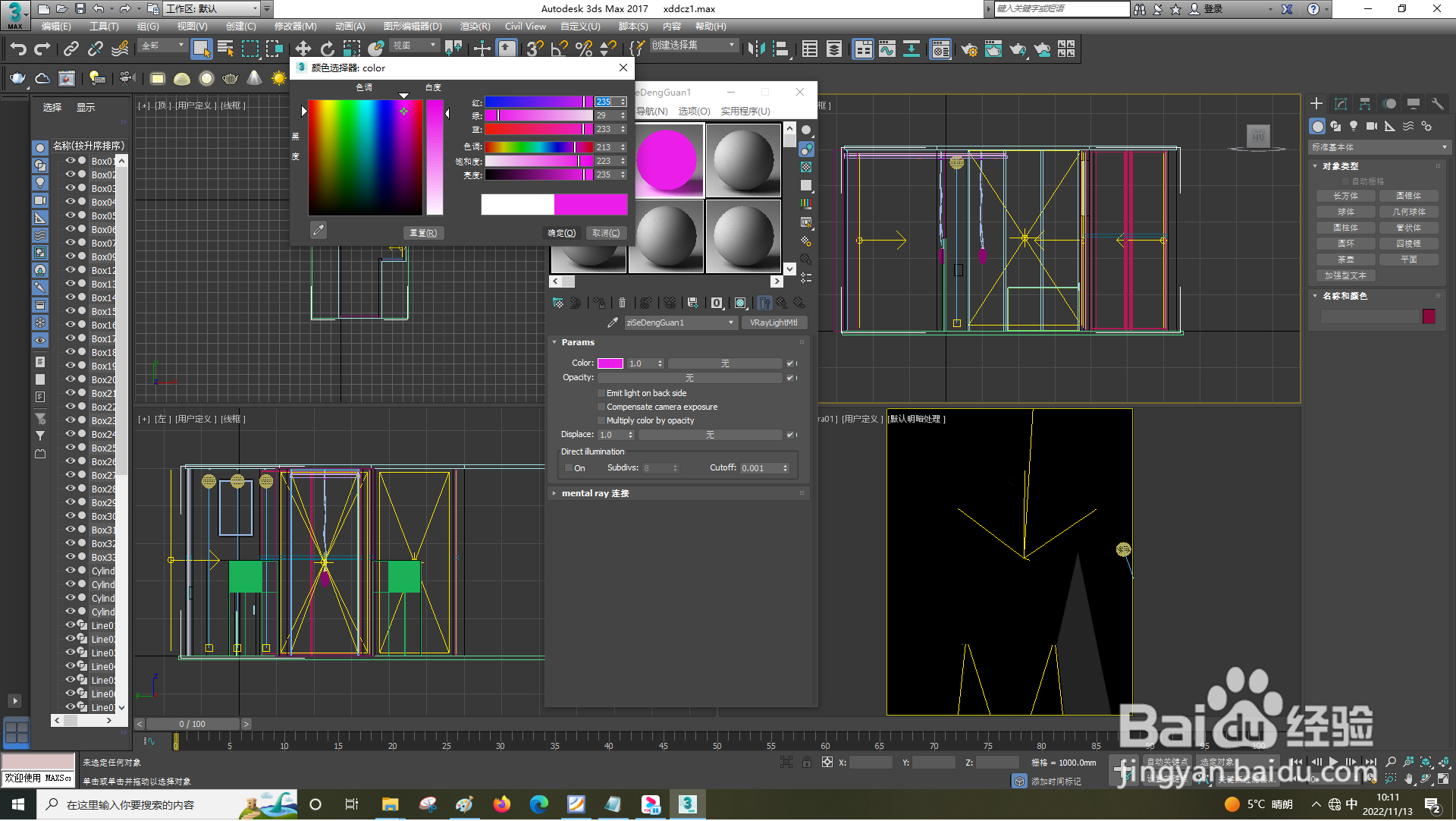
Task: Open the 标准基本体 category dropdown
Action: [1379, 147]
